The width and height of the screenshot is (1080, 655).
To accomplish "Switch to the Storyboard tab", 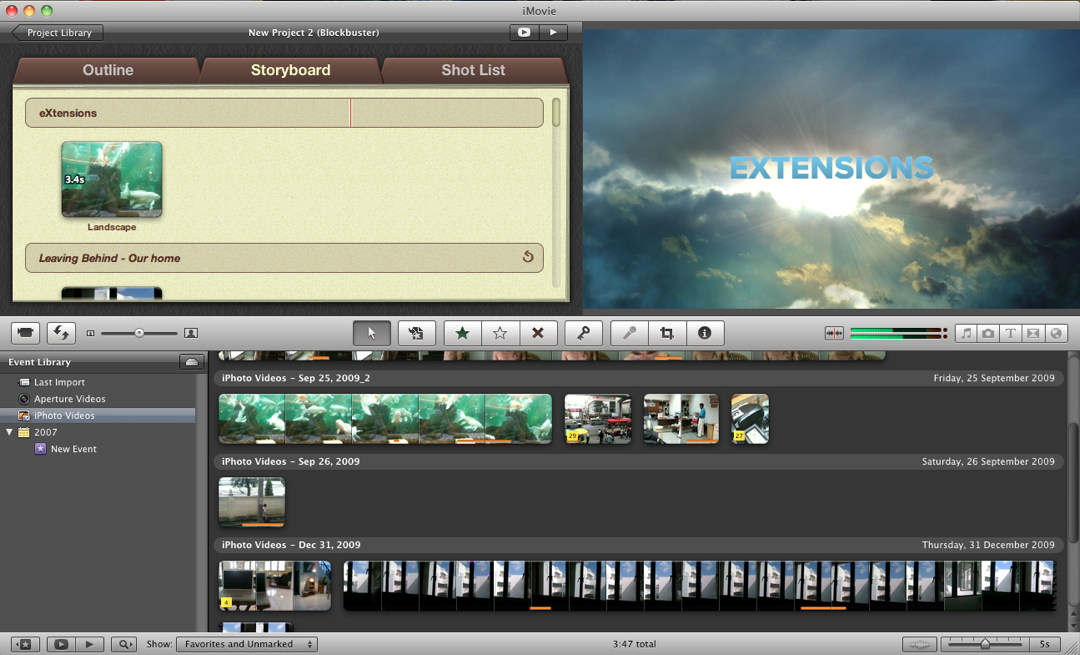I will [x=290, y=70].
